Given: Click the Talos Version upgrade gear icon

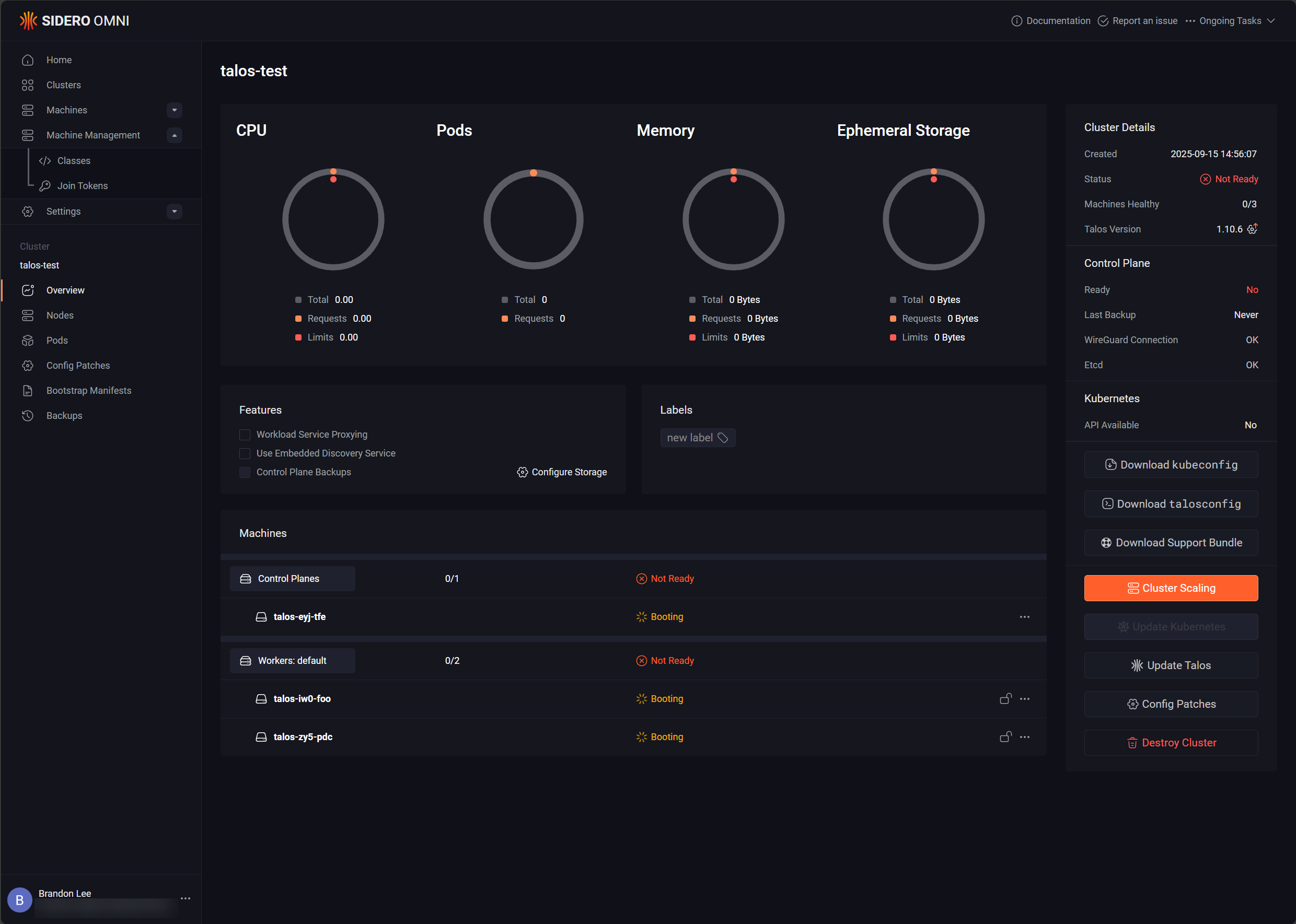Looking at the screenshot, I should click(x=1253, y=229).
